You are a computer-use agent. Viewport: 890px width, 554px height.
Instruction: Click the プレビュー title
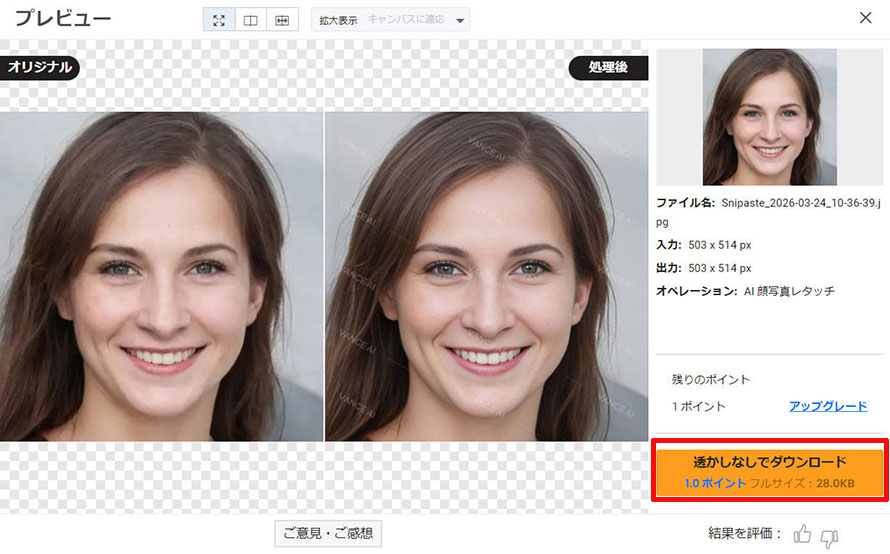click(63, 18)
